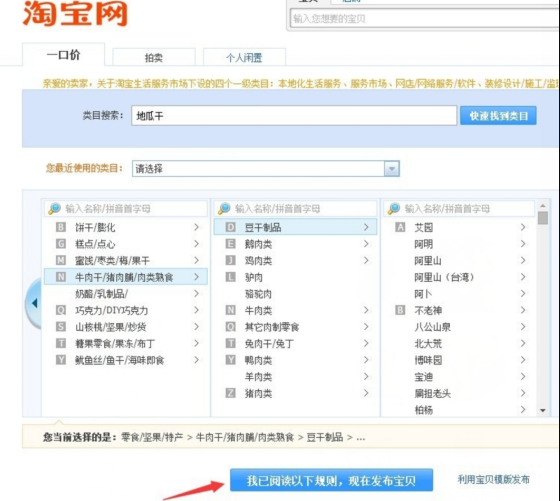Select category 奶酪/乳制品/
This screenshot has width=560, height=501.
(x=126, y=294)
